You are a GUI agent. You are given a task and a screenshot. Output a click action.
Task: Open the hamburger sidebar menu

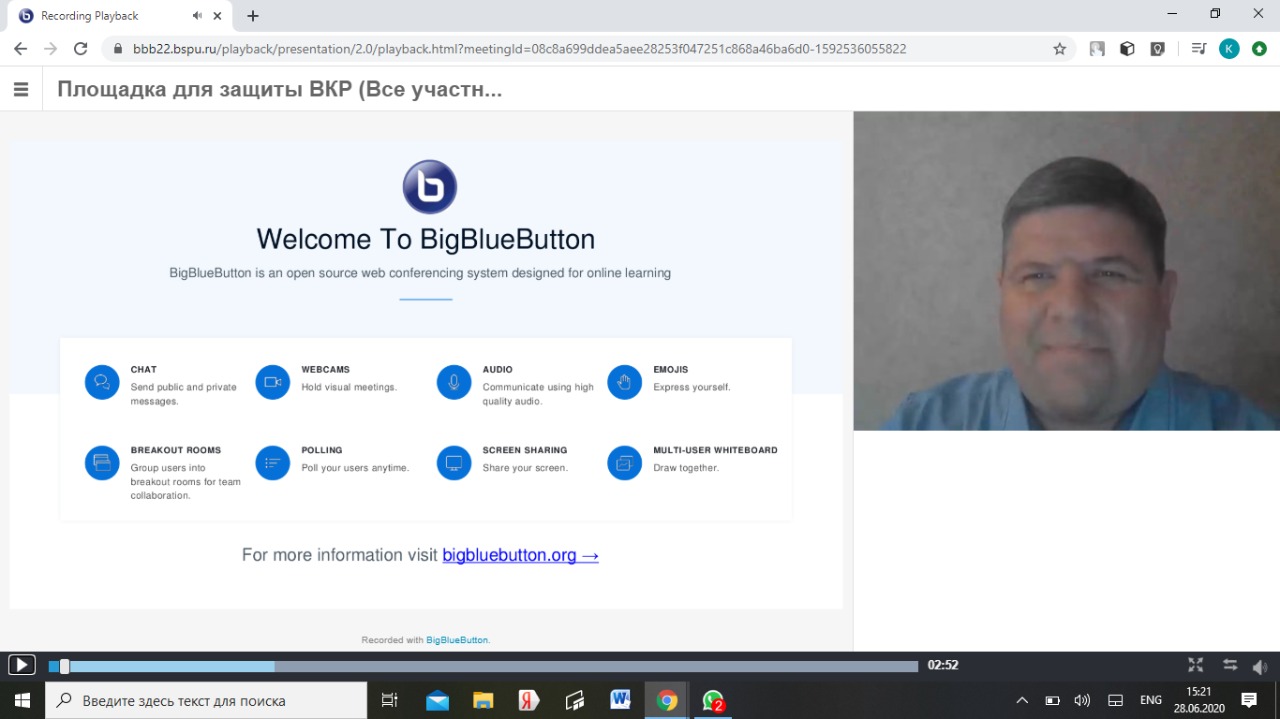click(21, 90)
